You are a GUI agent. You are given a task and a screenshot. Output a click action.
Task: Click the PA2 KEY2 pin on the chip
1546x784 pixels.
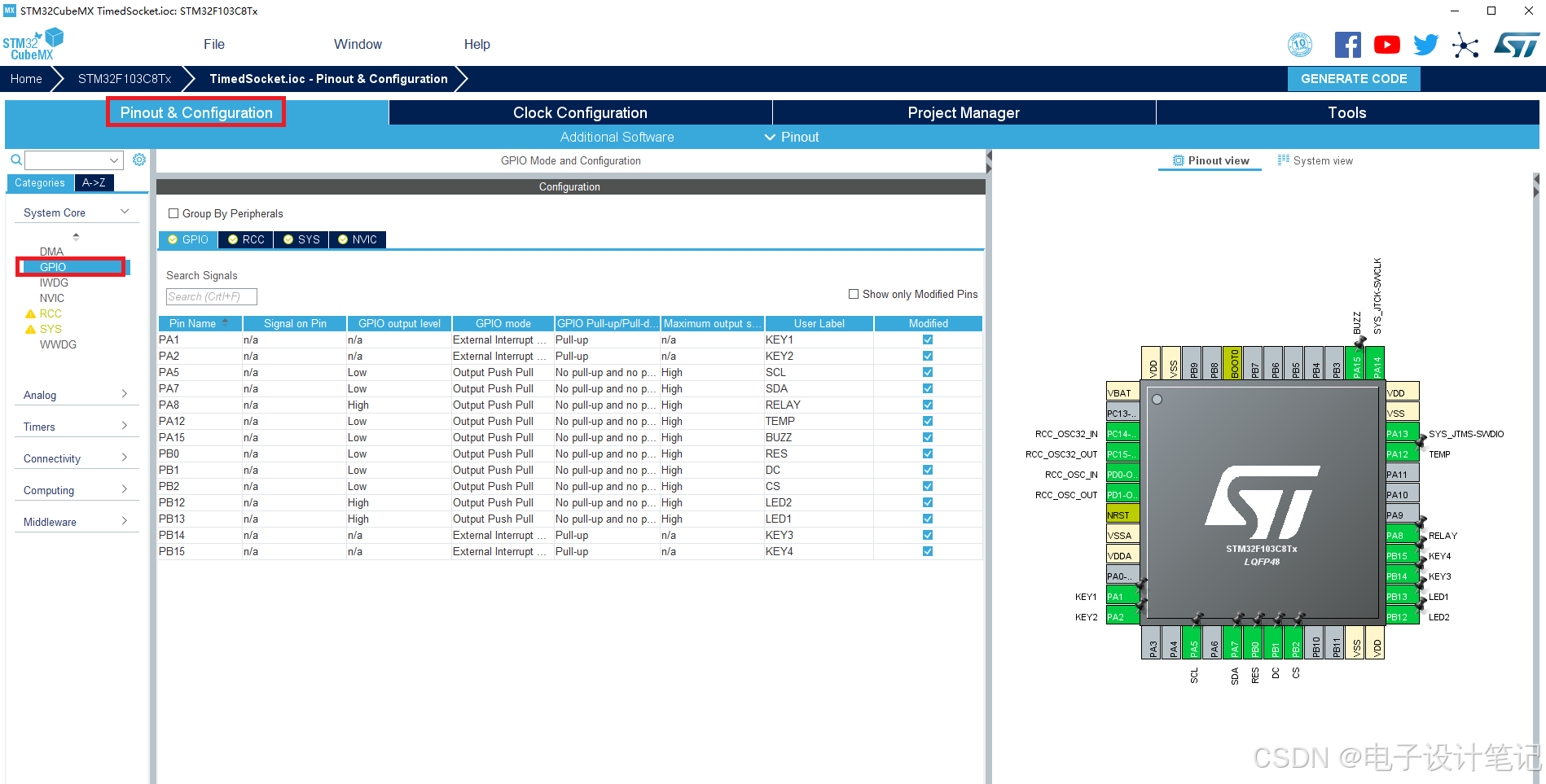(1122, 617)
